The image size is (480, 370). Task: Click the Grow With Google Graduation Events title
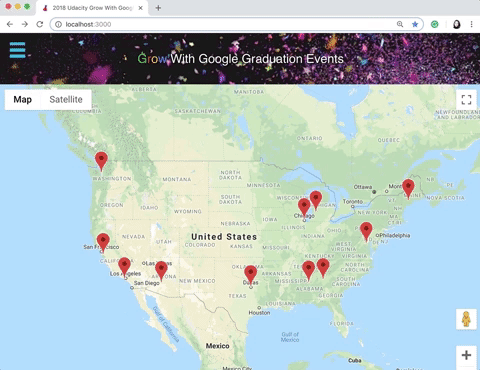(x=240, y=59)
